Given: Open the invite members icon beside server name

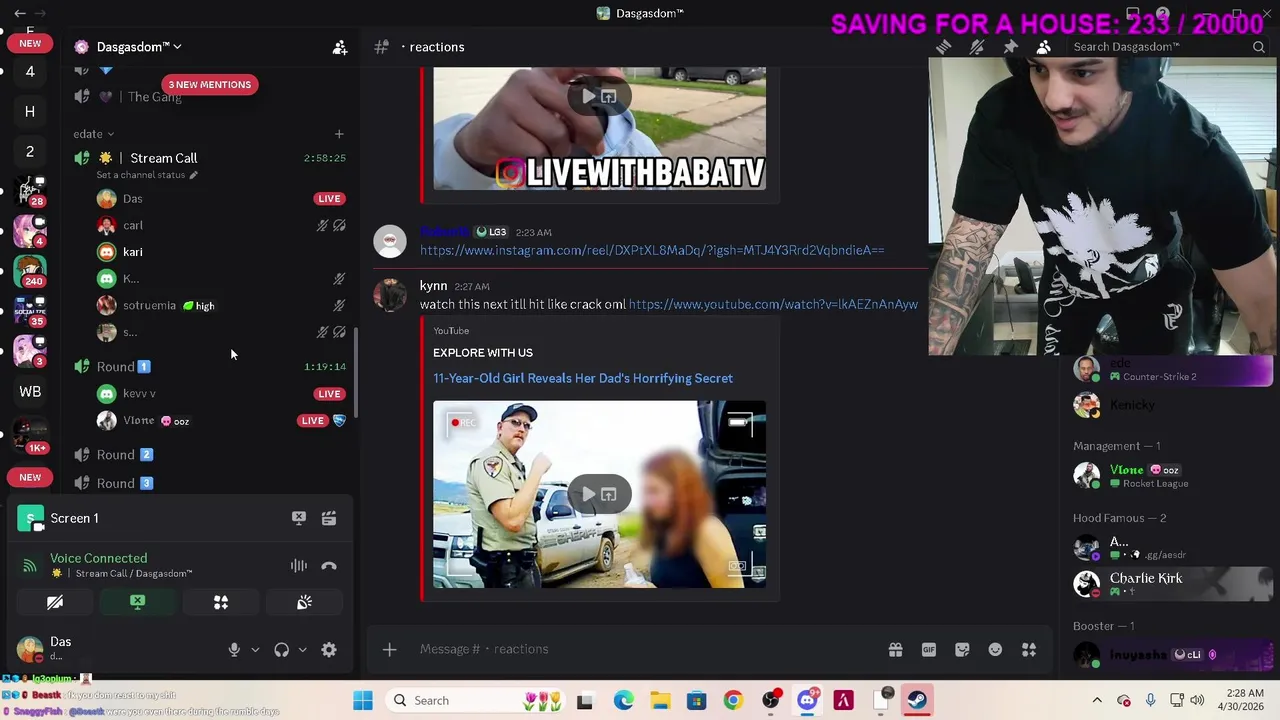Looking at the screenshot, I should pos(340,47).
